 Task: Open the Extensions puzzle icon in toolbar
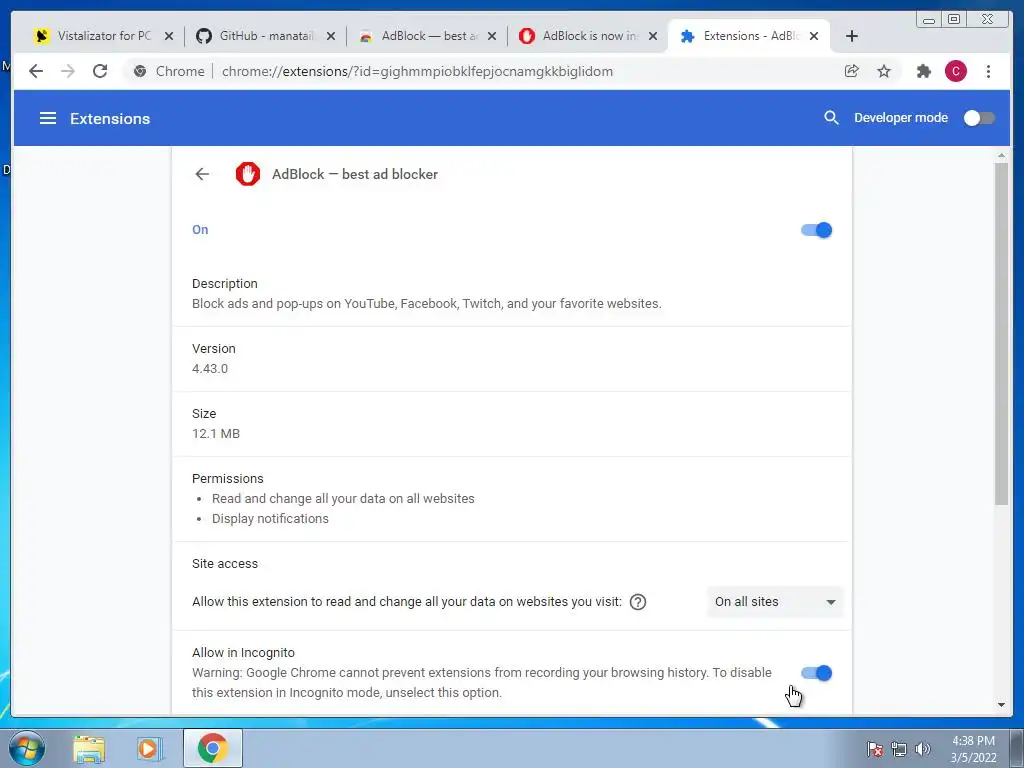tap(923, 71)
